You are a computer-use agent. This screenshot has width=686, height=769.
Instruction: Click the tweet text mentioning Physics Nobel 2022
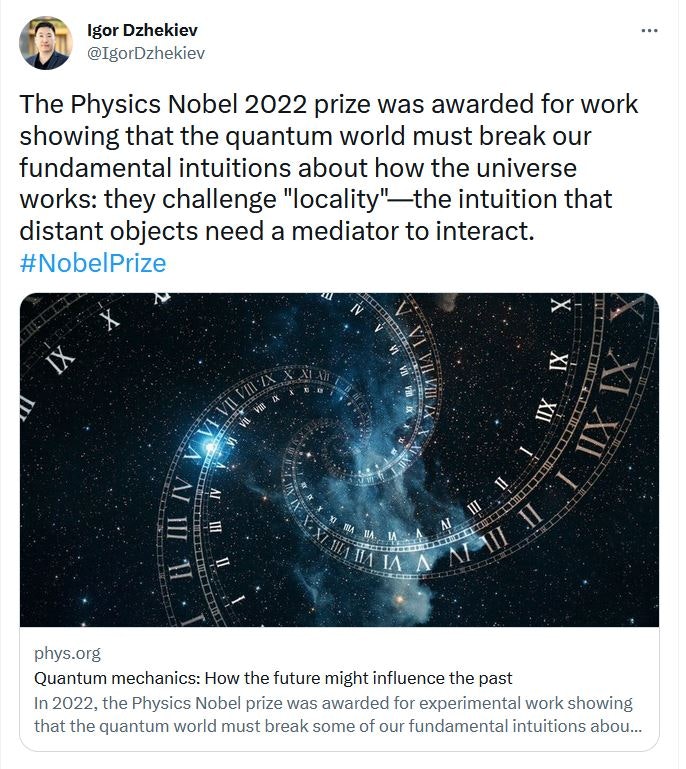tap(329, 168)
